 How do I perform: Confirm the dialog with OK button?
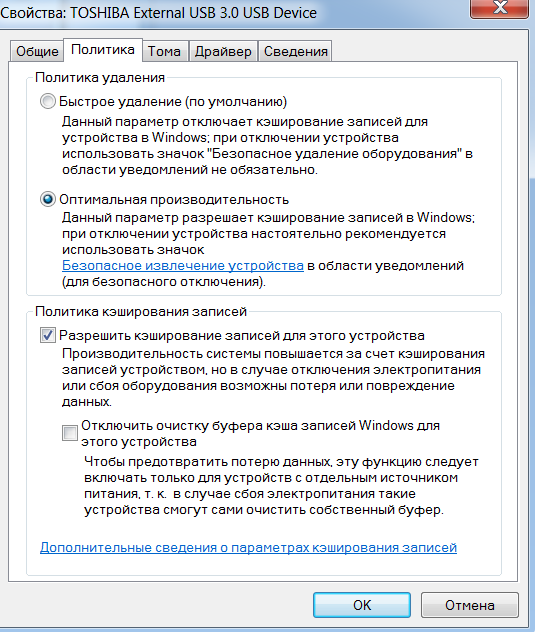click(x=362, y=605)
